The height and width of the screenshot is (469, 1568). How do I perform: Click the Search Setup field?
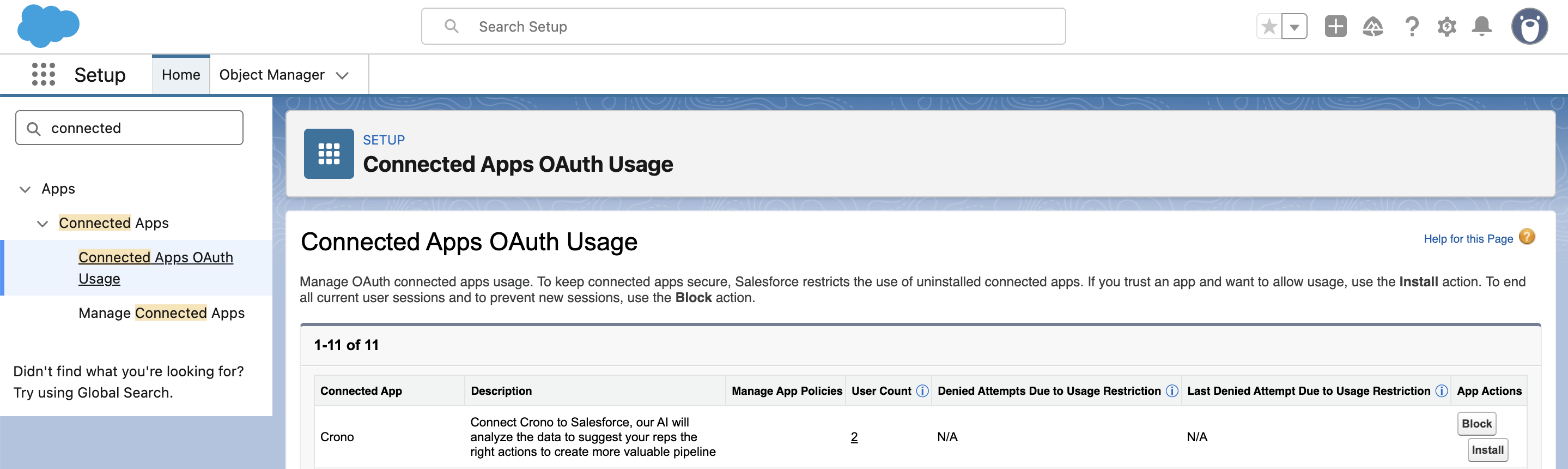click(743, 26)
